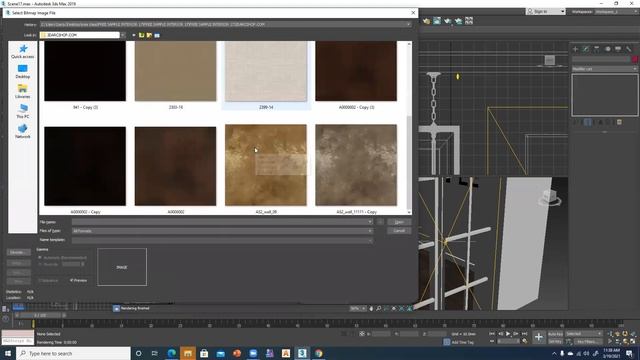
Task: Toggle Auto Key mode
Action: point(555,334)
